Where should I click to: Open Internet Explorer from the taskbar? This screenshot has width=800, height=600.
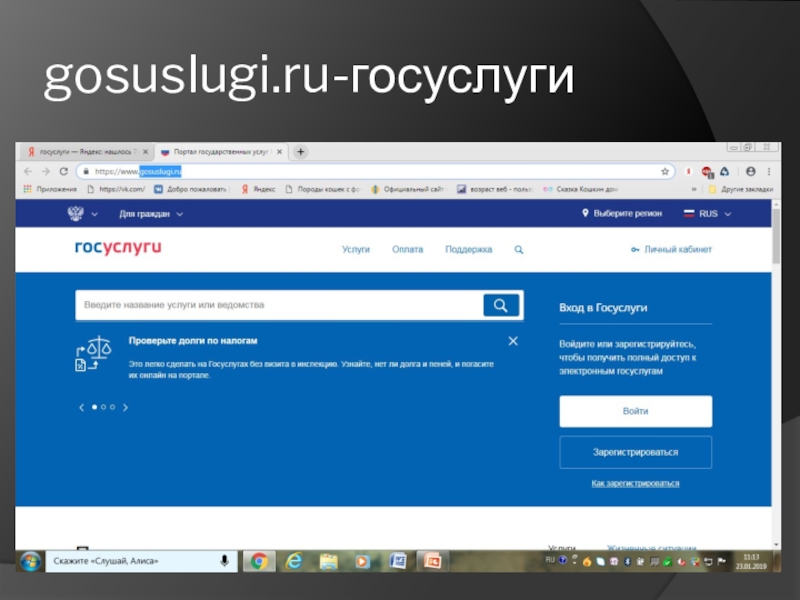(294, 561)
